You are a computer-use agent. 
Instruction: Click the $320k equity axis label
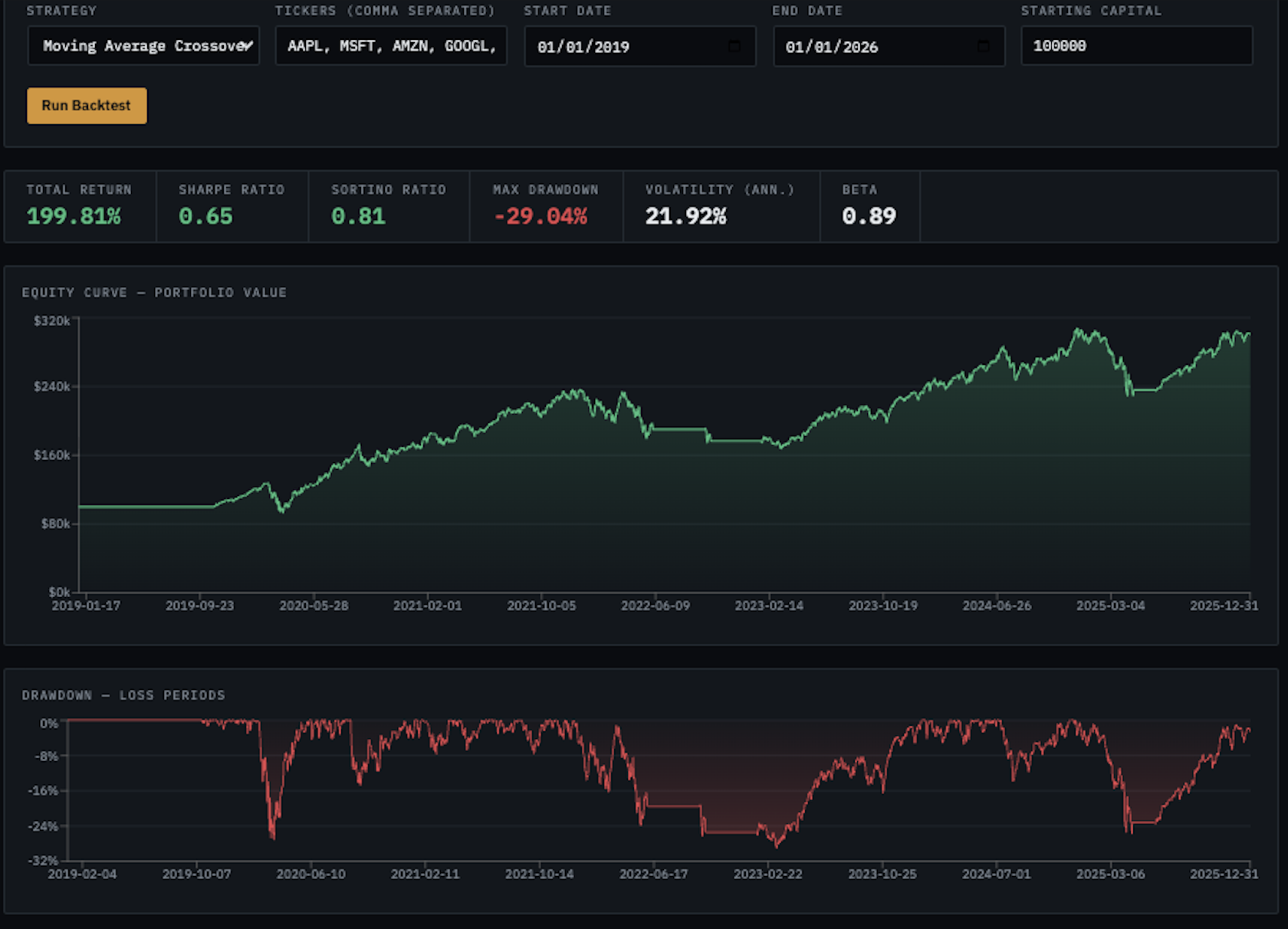(x=52, y=320)
